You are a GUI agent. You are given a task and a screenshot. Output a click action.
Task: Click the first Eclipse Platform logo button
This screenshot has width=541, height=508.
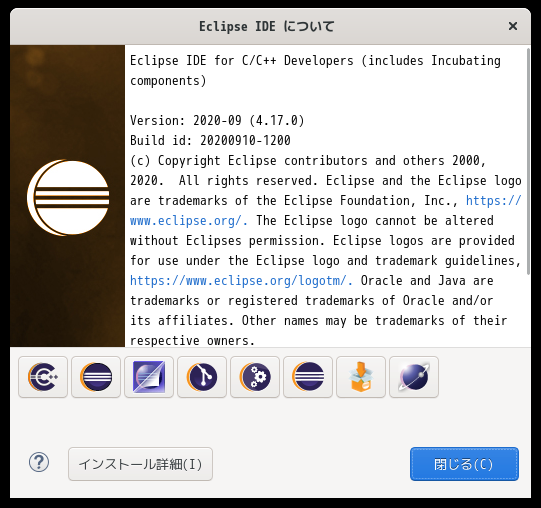pos(96,377)
